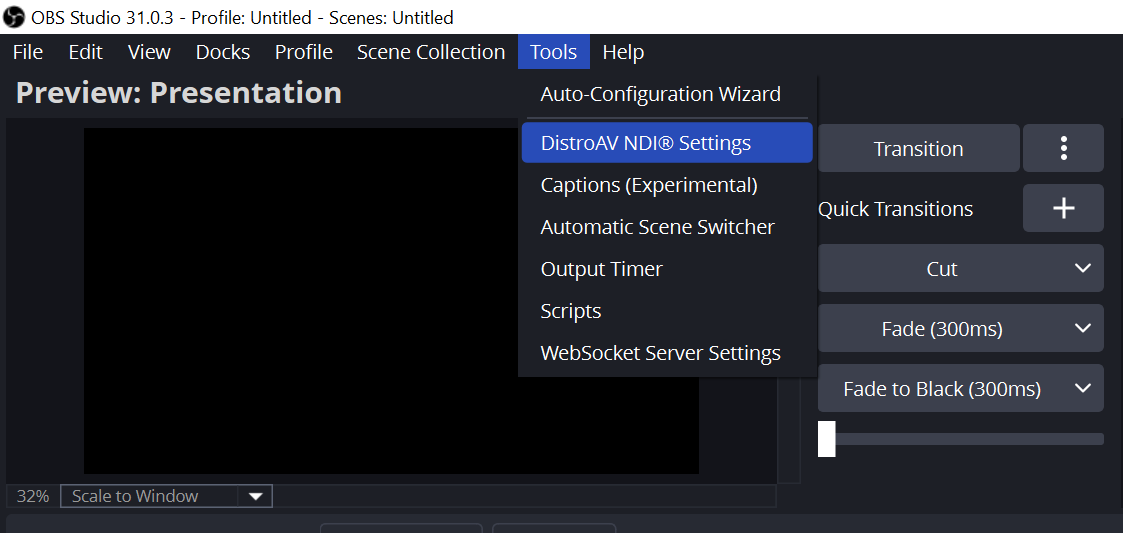The image size is (1123, 533).
Task: Open the Help menu
Action: (x=623, y=52)
